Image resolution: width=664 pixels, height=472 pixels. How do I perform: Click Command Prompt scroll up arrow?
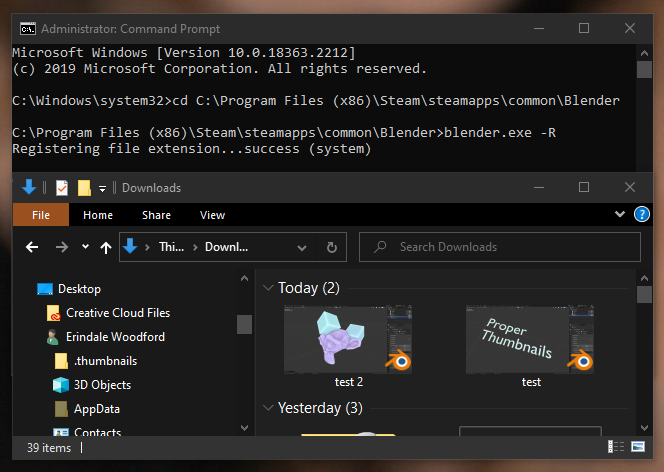click(x=644, y=53)
